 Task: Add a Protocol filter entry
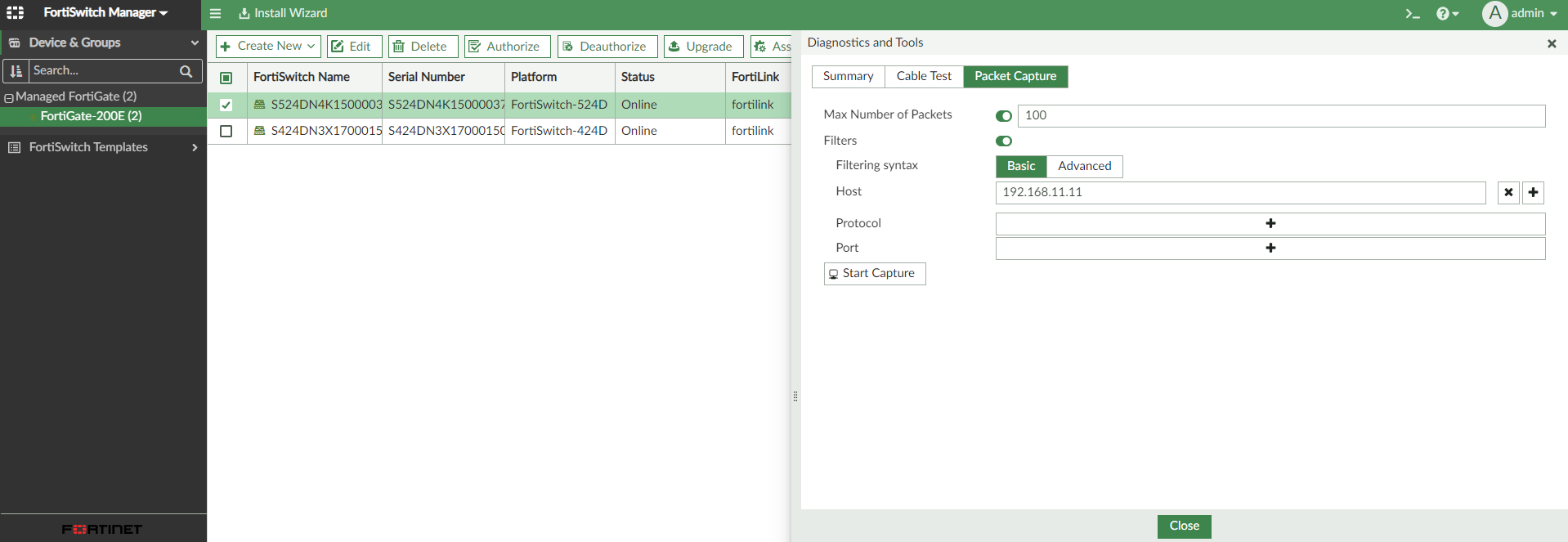pyautogui.click(x=1270, y=223)
